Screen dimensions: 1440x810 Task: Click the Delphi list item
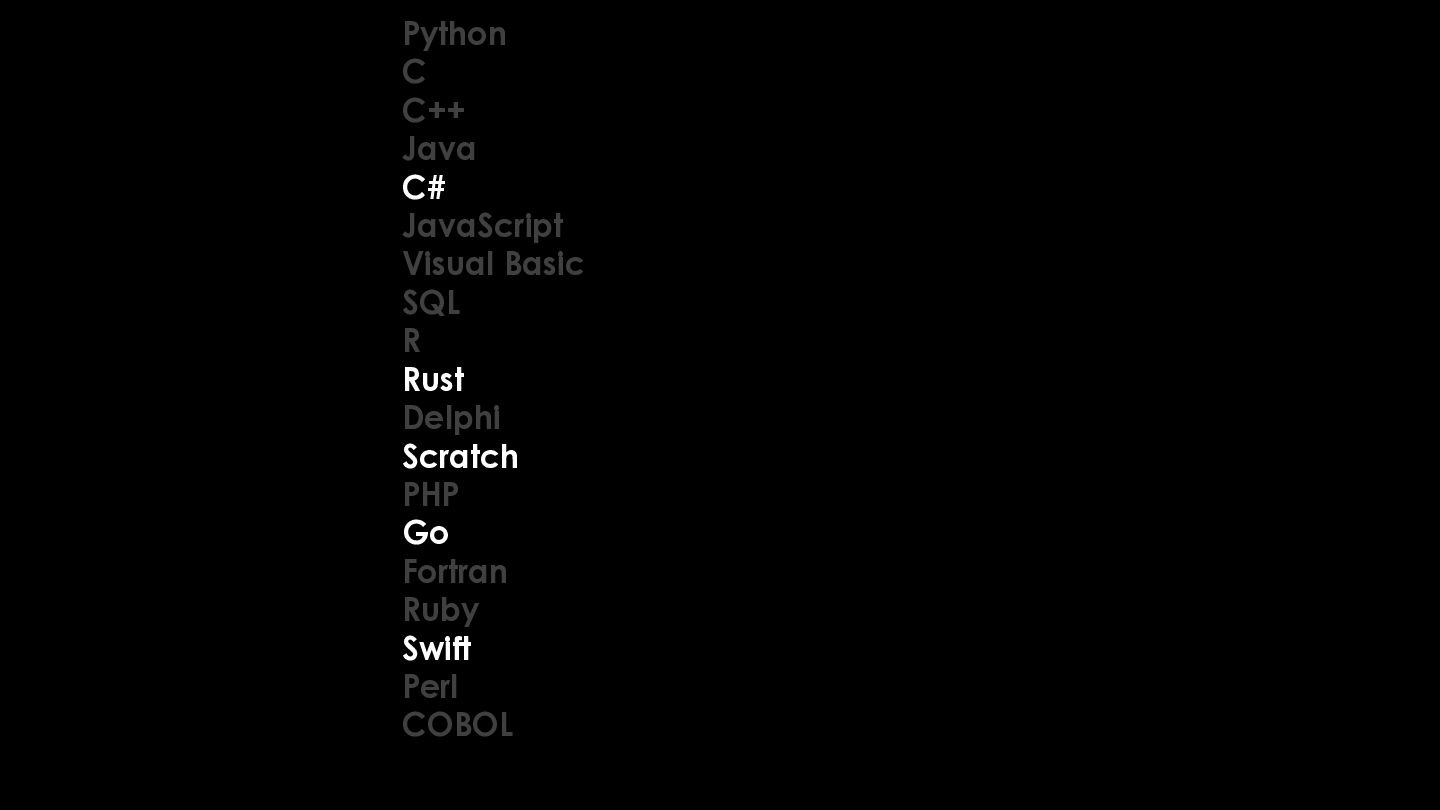coord(451,419)
